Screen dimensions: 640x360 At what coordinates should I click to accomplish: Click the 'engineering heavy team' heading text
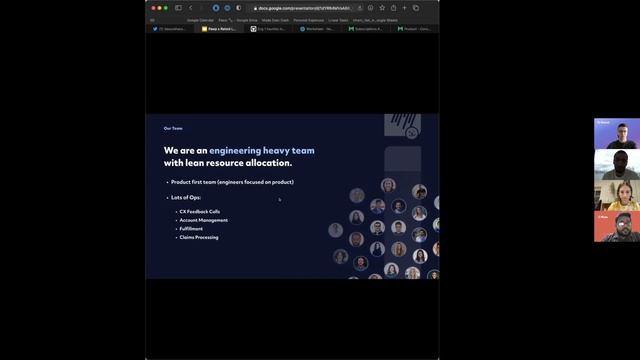[262, 151]
